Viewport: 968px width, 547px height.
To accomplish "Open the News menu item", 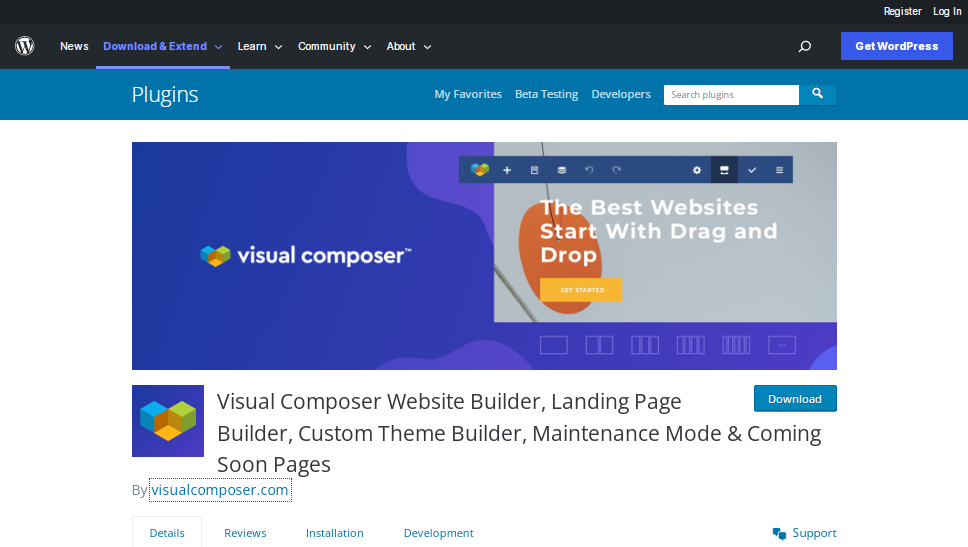I will point(74,46).
